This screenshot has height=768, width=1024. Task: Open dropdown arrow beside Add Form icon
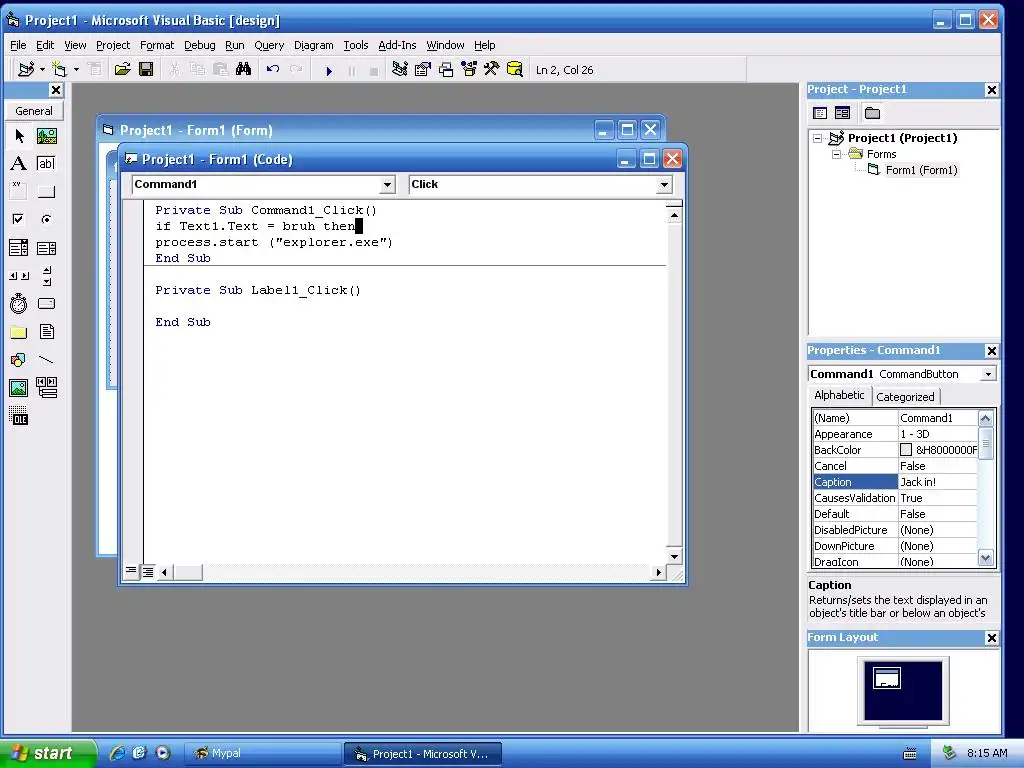click(x=76, y=69)
